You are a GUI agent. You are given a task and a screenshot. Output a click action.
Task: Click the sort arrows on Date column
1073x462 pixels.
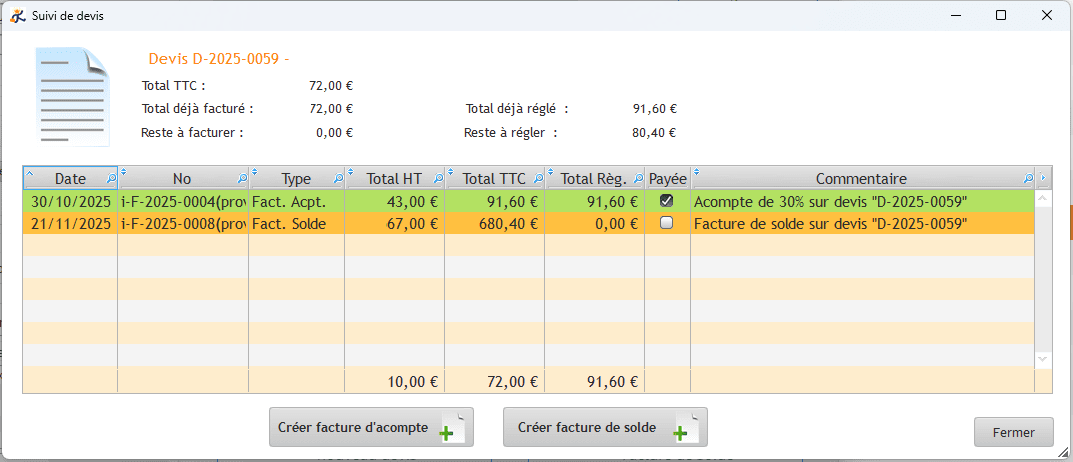(x=29, y=173)
